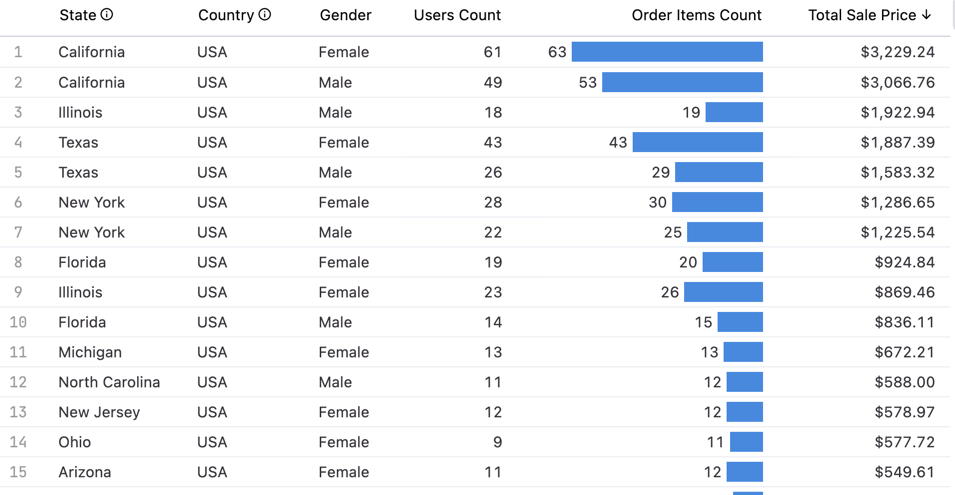Sort by the Users Count column header

[457, 15]
